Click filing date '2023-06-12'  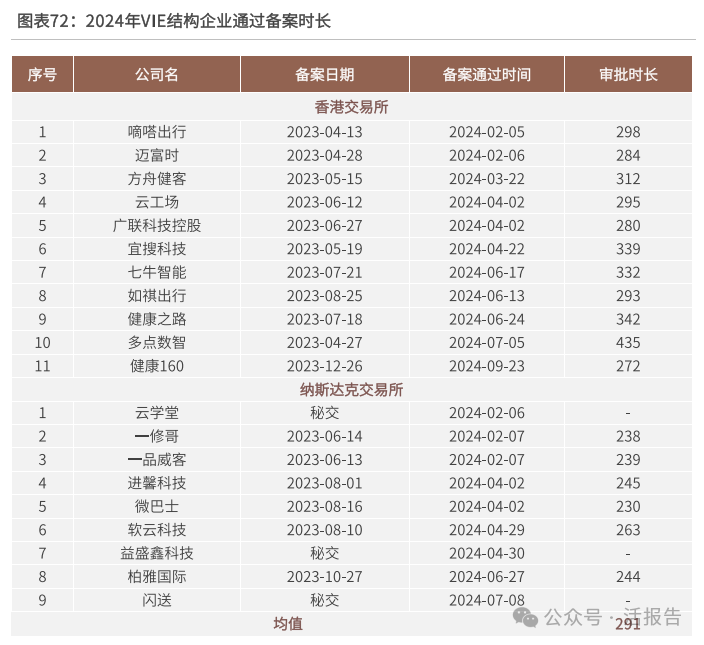point(325,202)
